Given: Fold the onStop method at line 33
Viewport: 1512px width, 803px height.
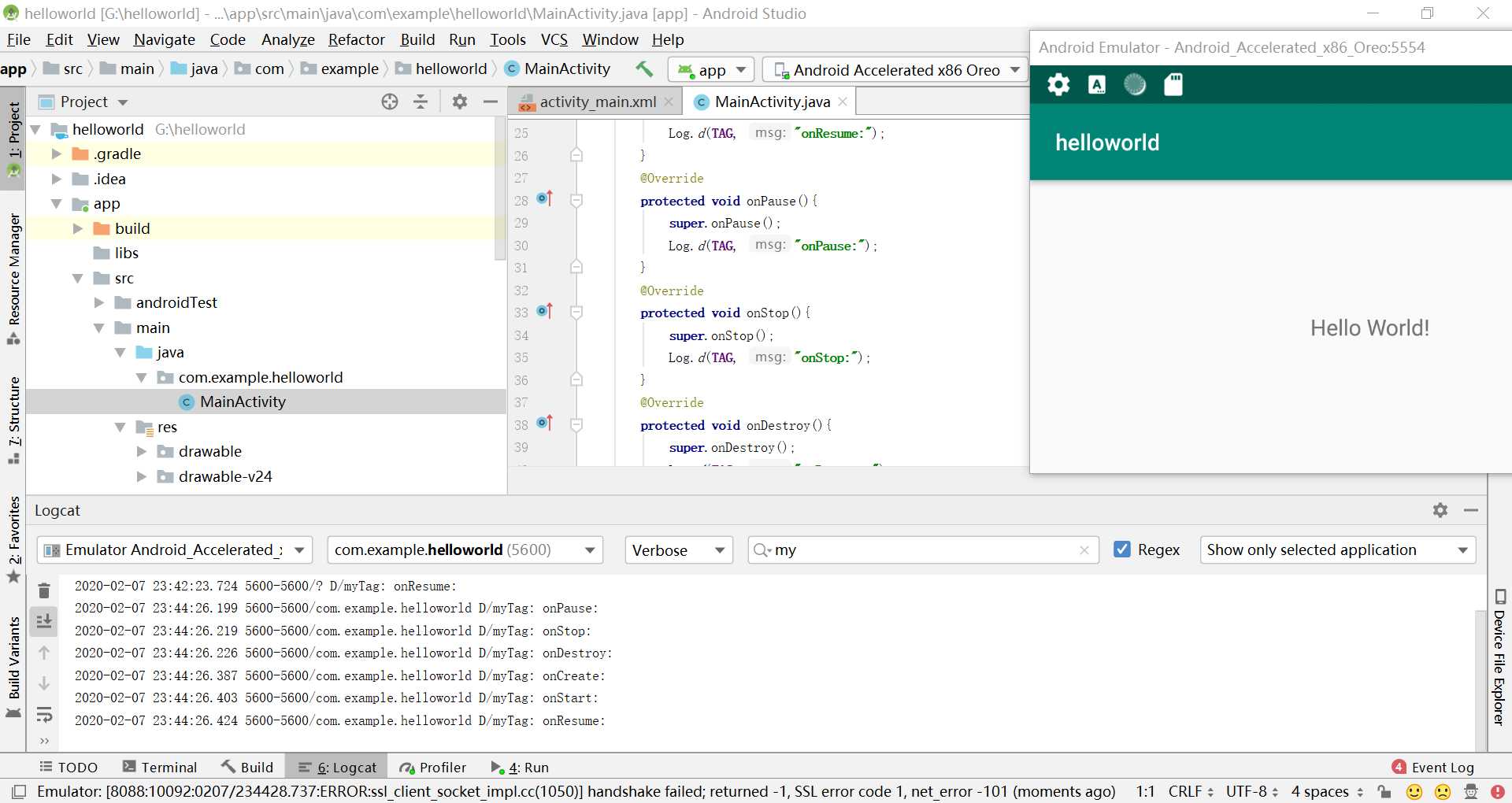Looking at the screenshot, I should pyautogui.click(x=576, y=313).
